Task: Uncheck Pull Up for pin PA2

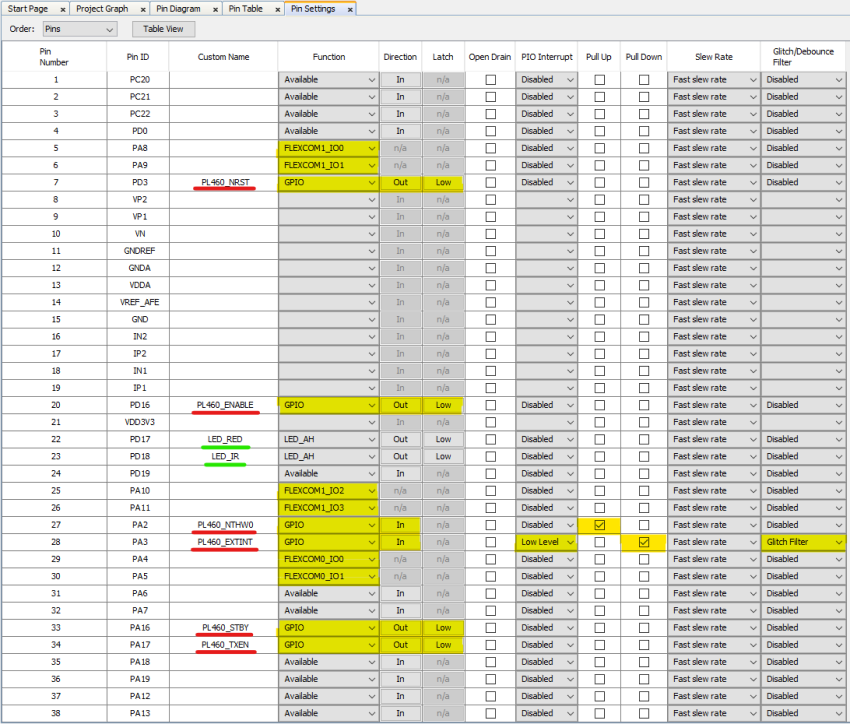Action: point(600,525)
